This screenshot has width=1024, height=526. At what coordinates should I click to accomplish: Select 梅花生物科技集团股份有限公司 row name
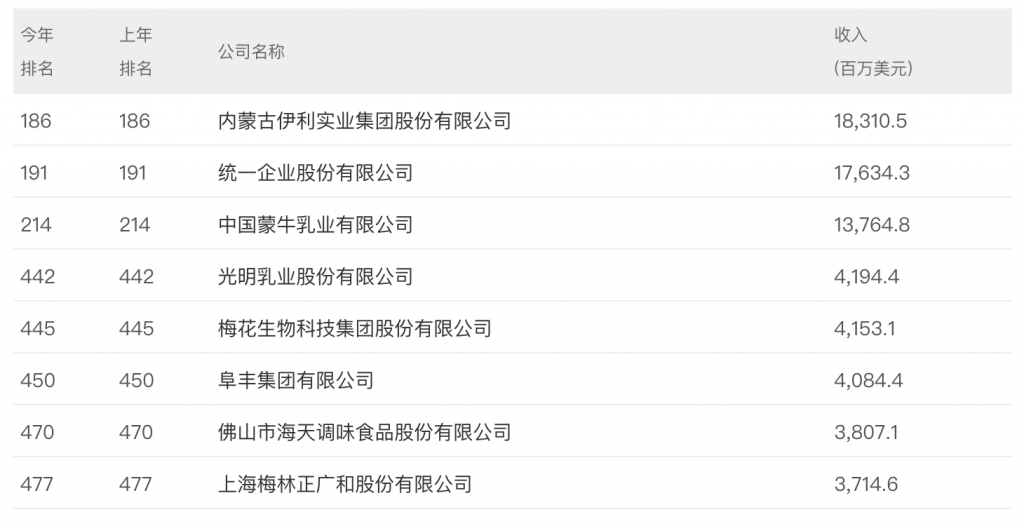click(x=355, y=328)
